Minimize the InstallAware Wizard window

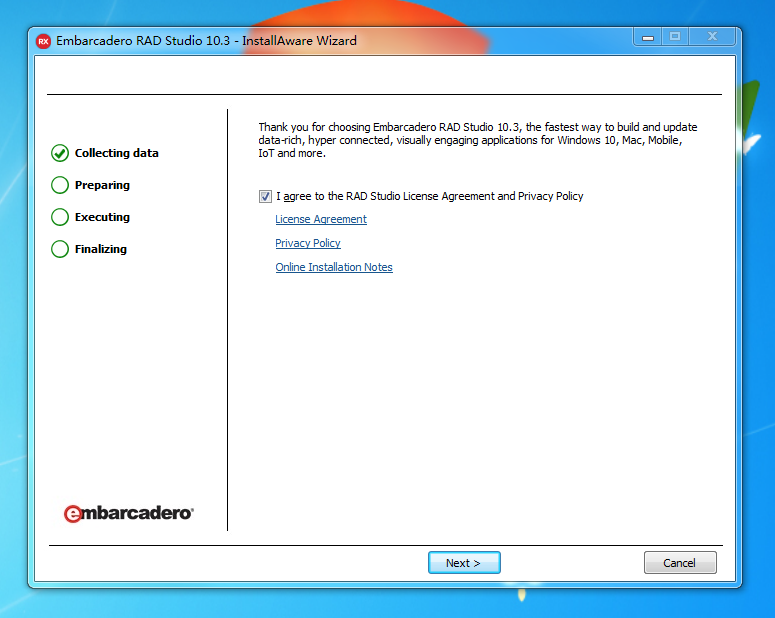[x=648, y=37]
